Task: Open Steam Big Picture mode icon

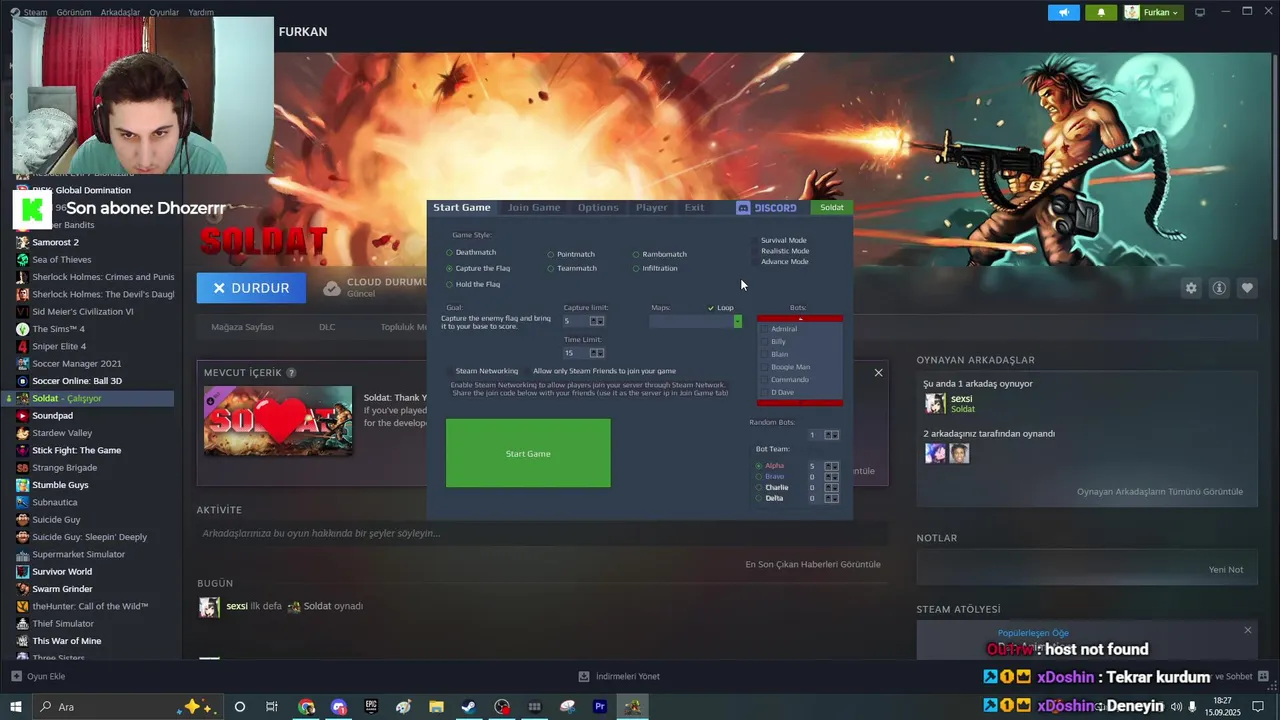Action: click(1200, 12)
